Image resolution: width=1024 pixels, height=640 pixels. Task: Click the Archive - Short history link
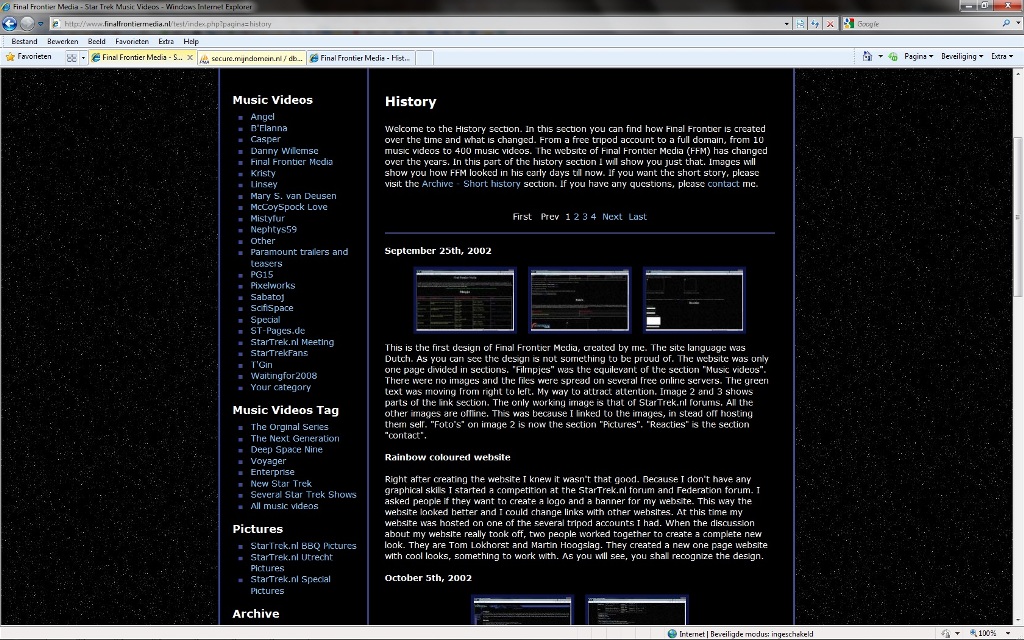point(471,184)
